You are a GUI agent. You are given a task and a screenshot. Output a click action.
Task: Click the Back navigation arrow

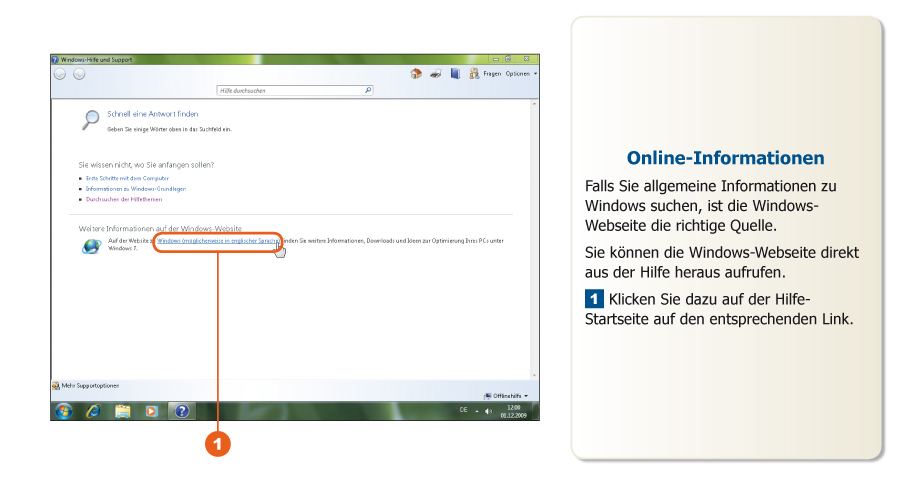click(x=60, y=74)
